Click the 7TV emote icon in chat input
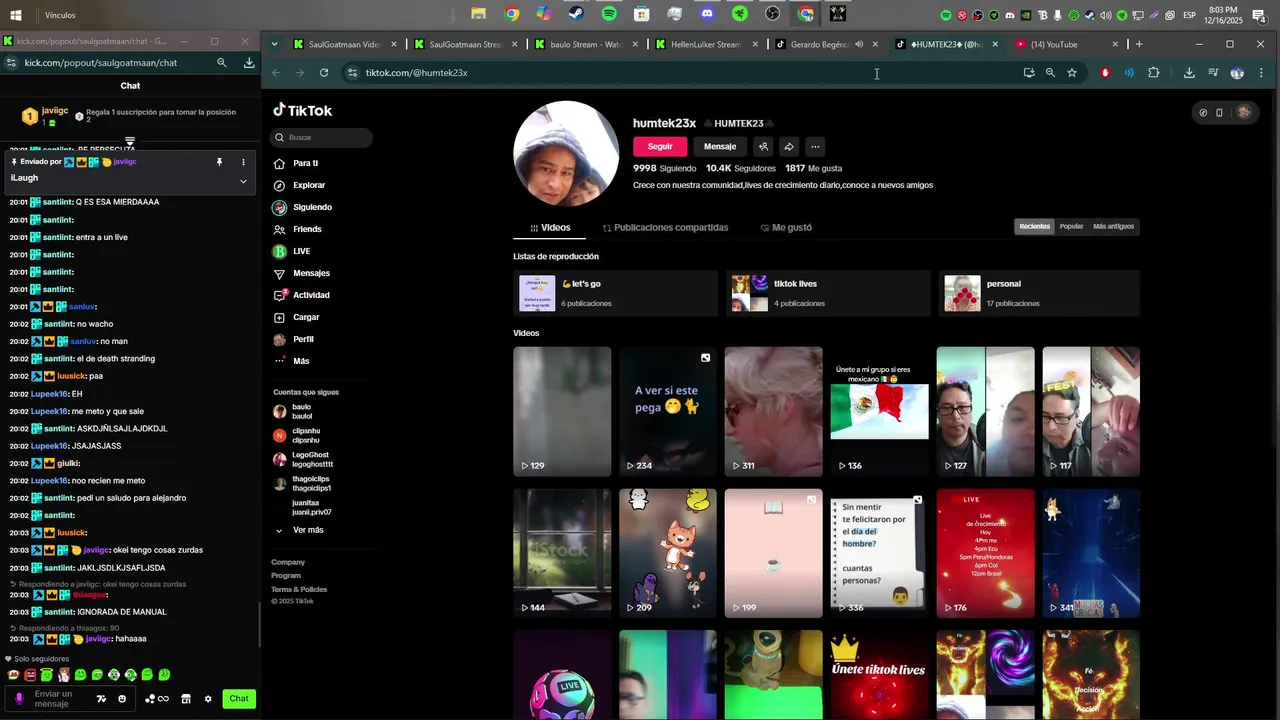The height and width of the screenshot is (720, 1280). pyautogui.click(x=101, y=699)
